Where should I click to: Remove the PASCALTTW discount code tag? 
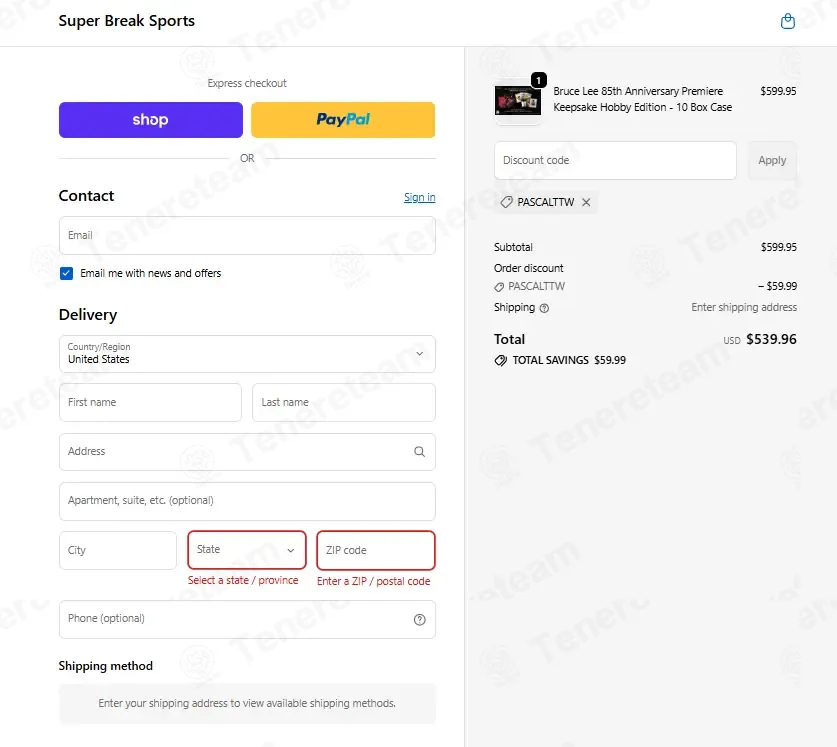click(586, 202)
